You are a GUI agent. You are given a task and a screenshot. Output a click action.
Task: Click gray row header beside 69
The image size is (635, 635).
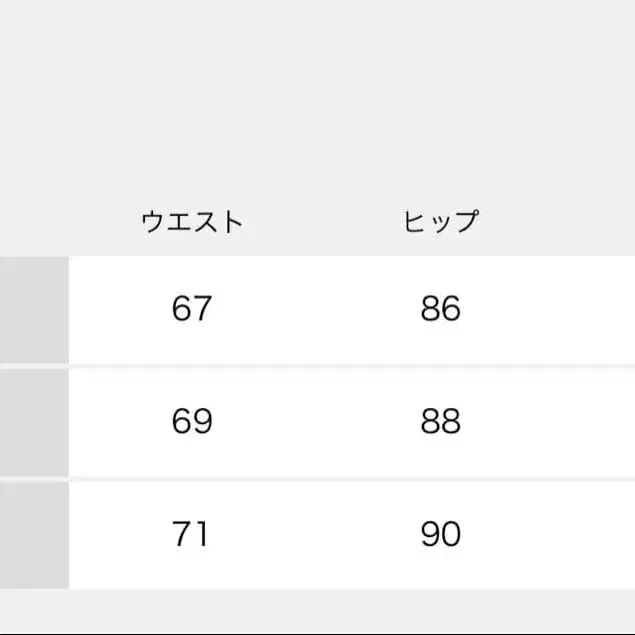click(34, 421)
